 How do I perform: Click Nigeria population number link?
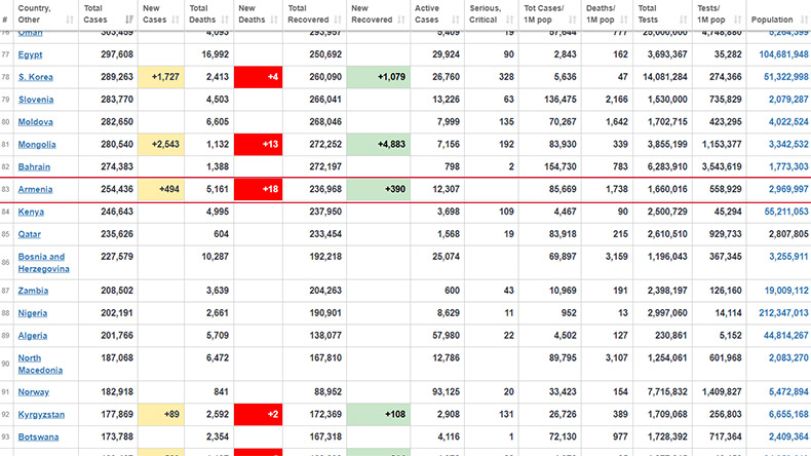pos(783,313)
